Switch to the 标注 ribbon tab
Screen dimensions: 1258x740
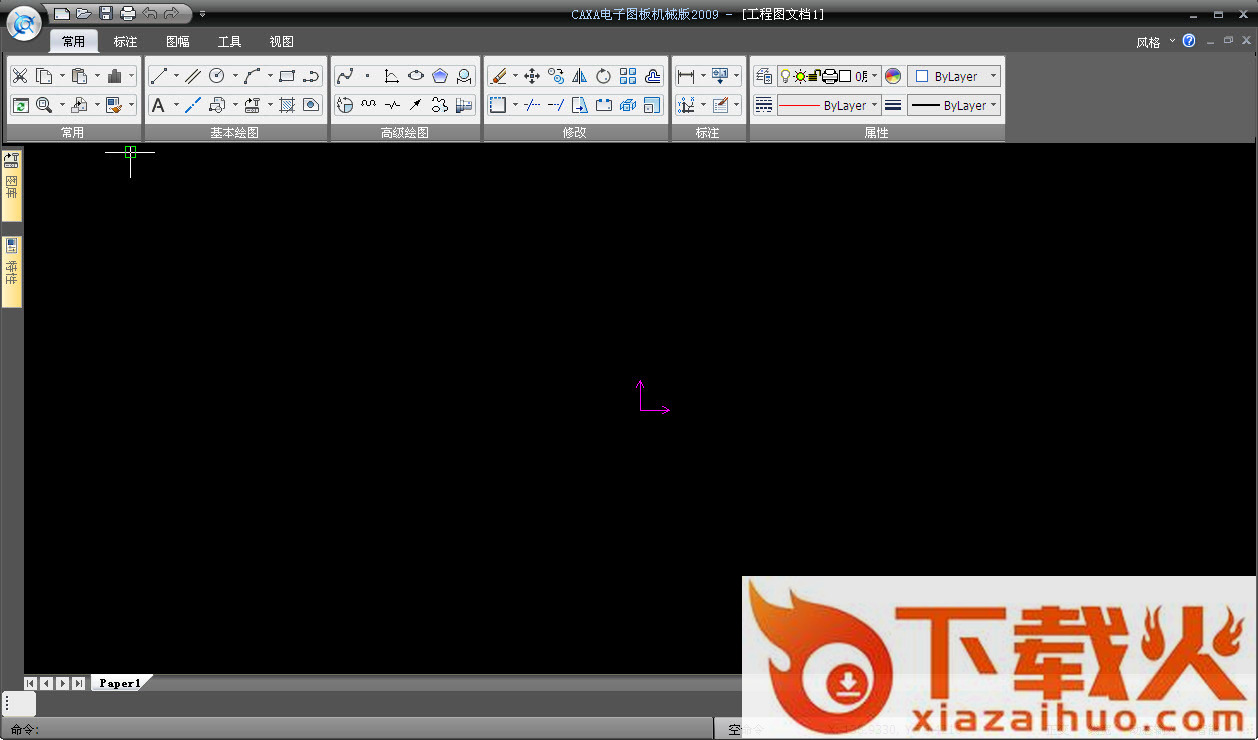click(125, 42)
